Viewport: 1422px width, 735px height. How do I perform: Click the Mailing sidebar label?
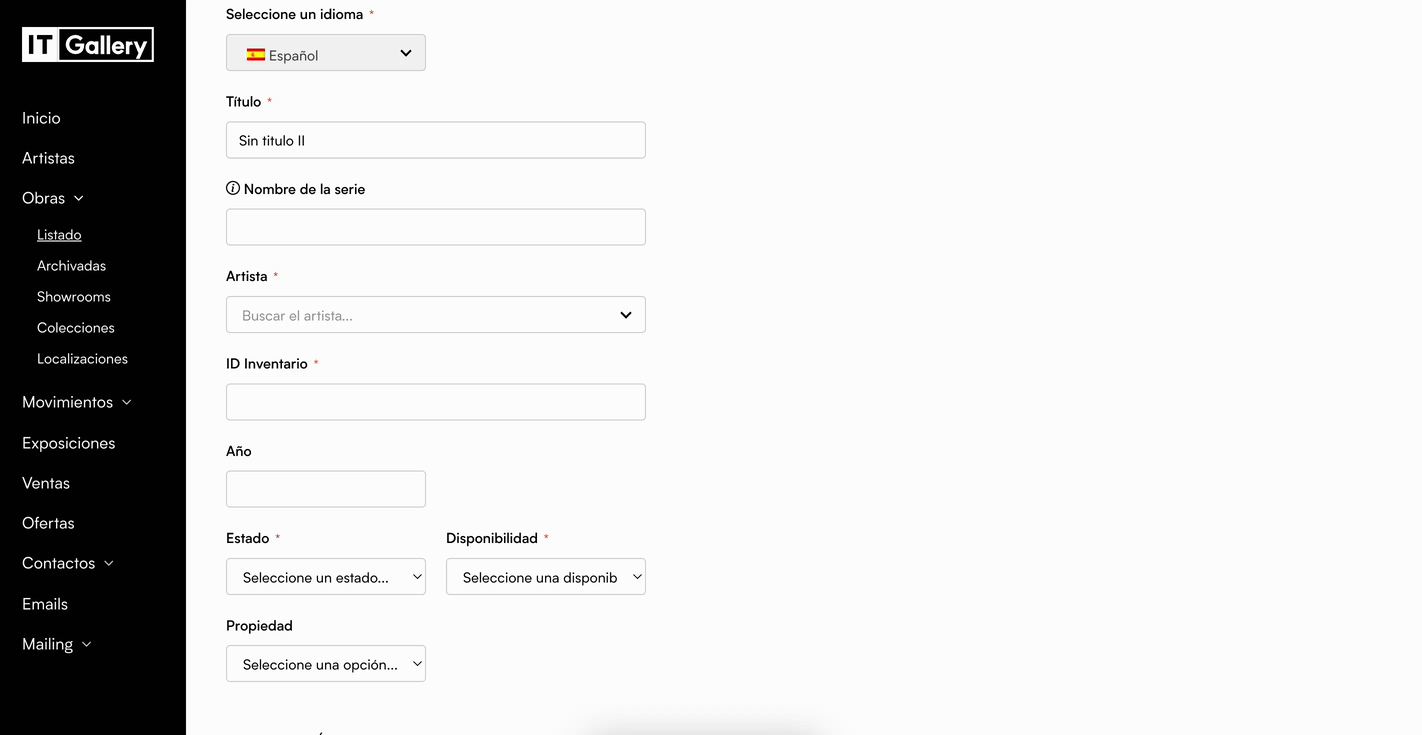(x=47, y=644)
